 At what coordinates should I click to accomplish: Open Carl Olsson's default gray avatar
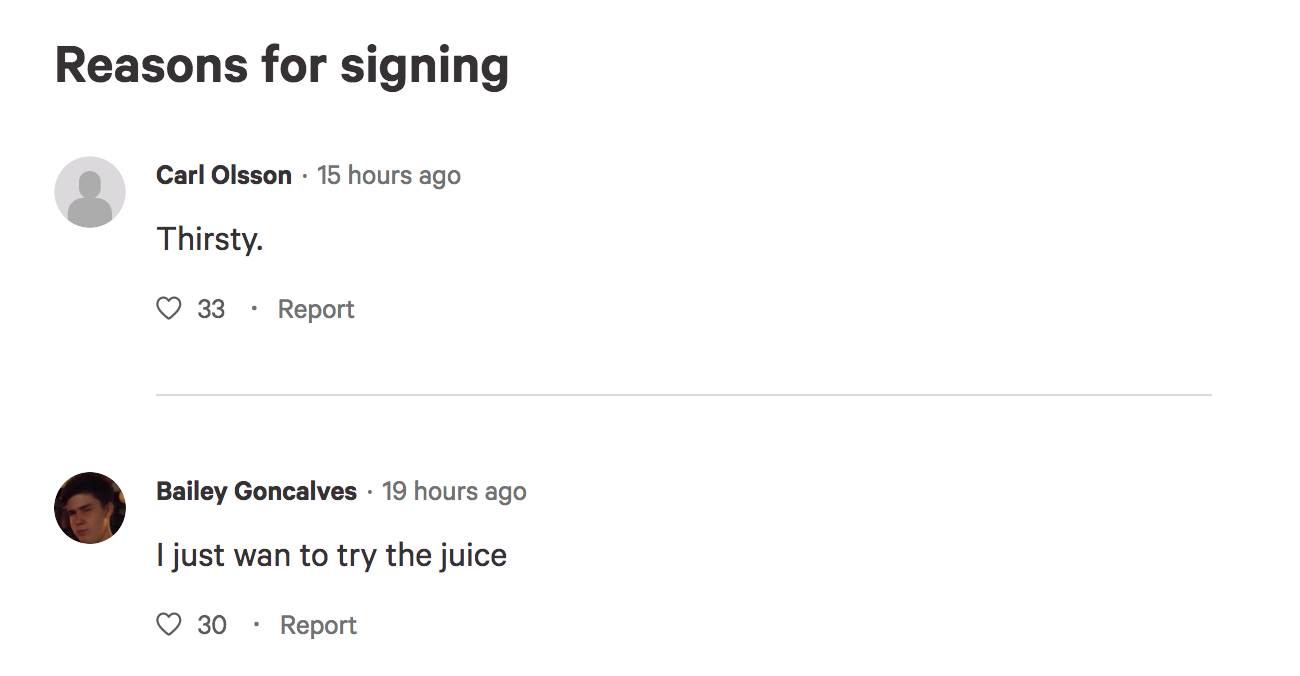click(90, 192)
